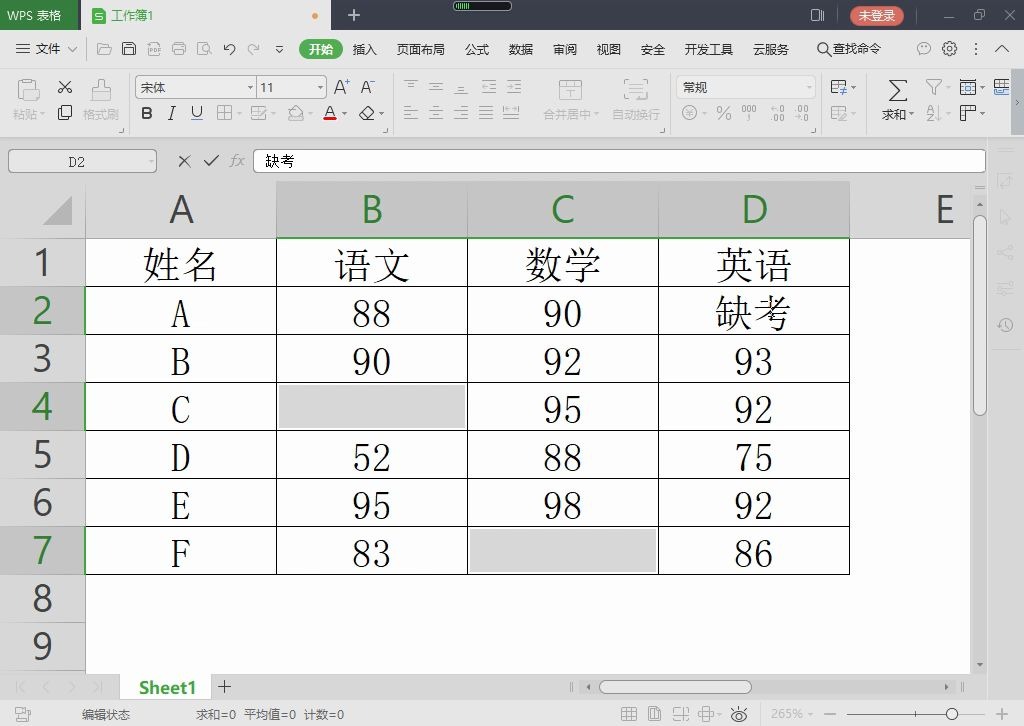This screenshot has height=726, width=1024.
Task: Apply font color with the A icon
Action: [x=328, y=112]
